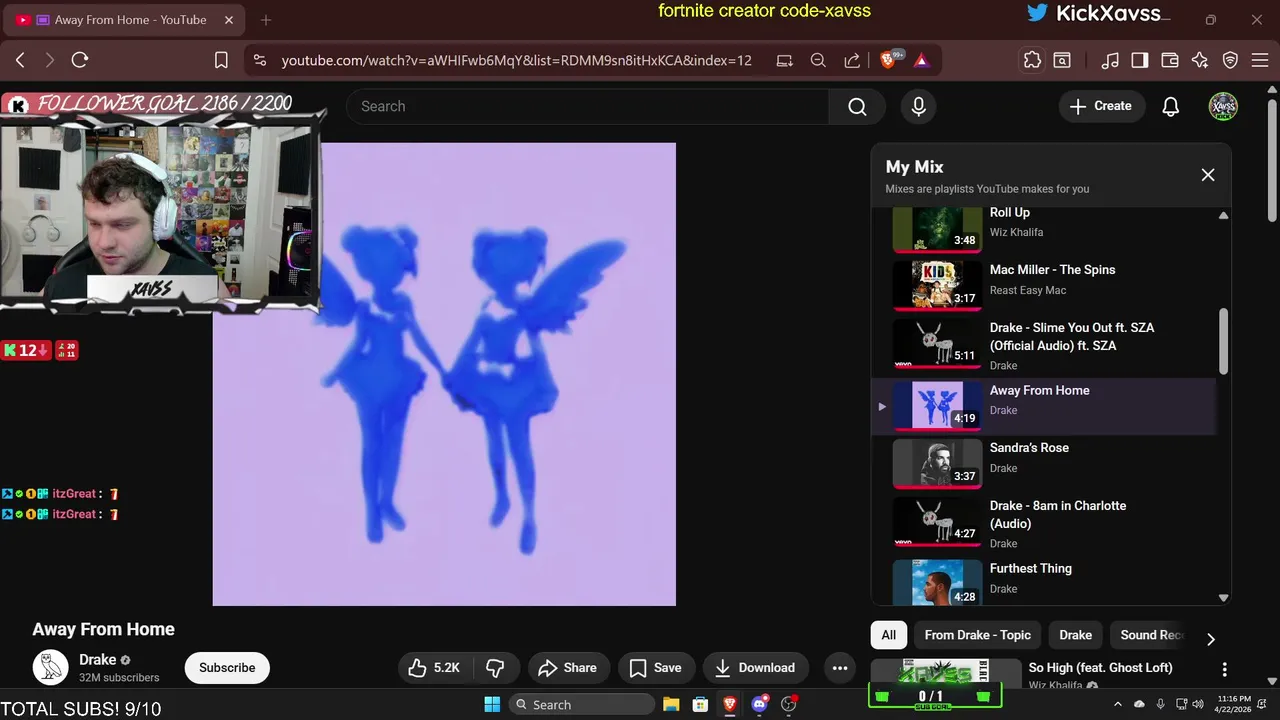1280x720 pixels.
Task: Open the Drake channel avatar
Action: (x=50, y=667)
